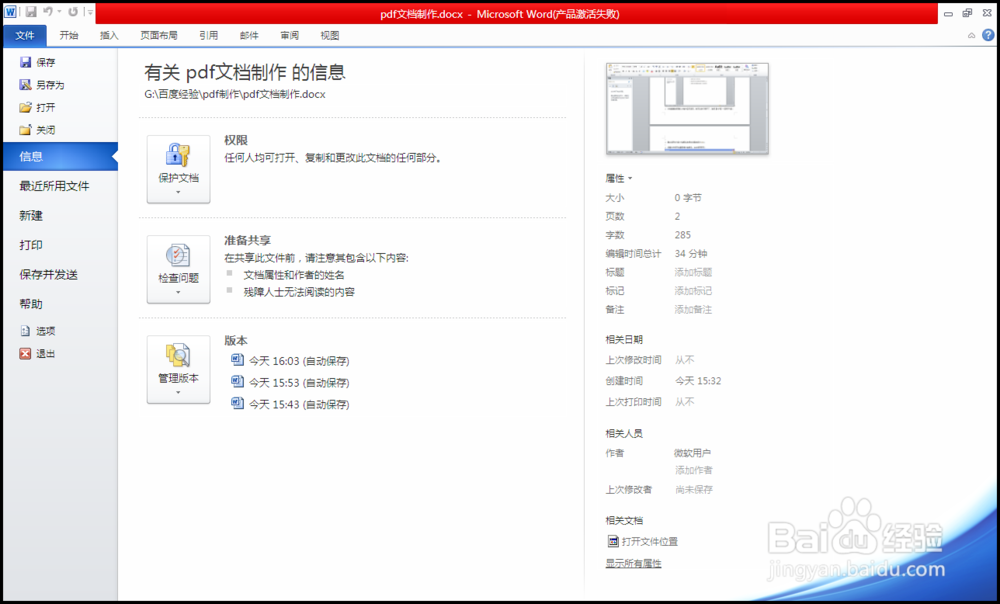
Task: Select the 引用 ribbon tab
Action: point(209,36)
